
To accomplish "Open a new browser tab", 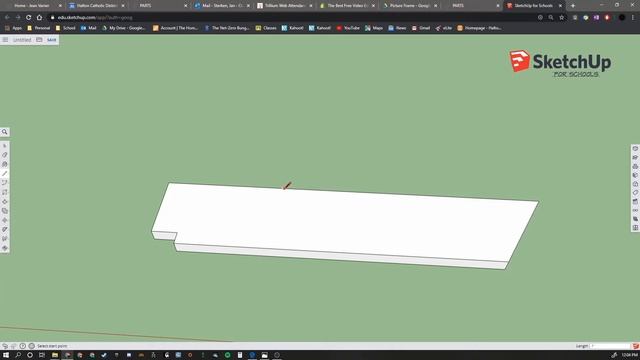I will pos(573,6).
